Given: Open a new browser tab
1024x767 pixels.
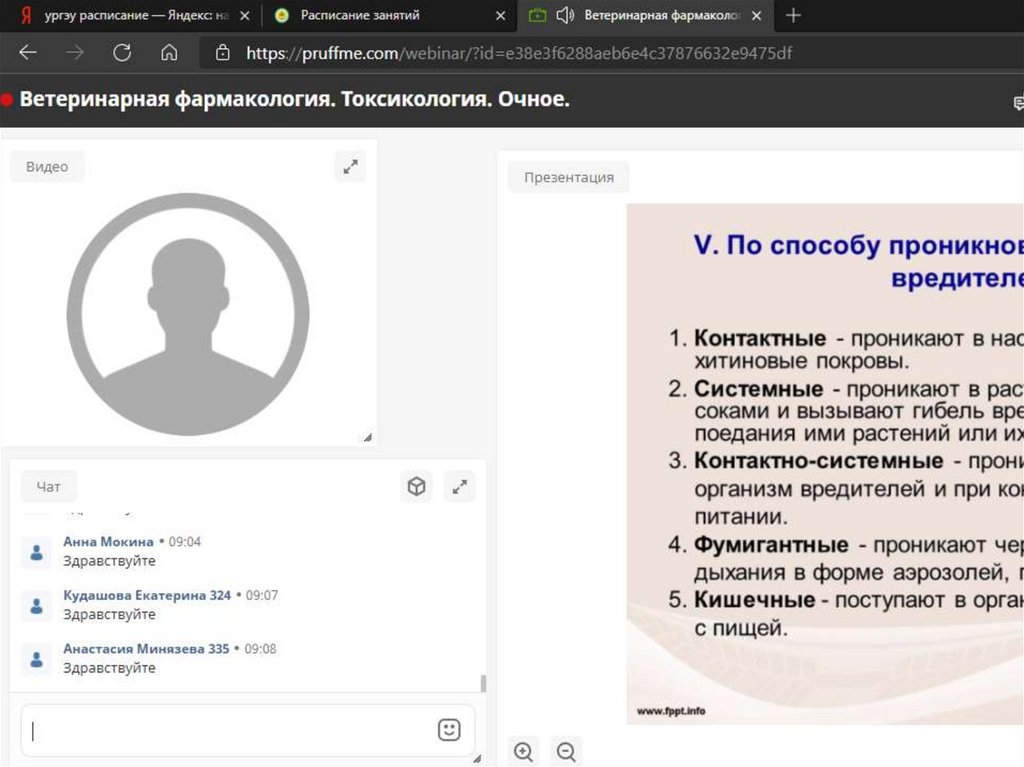Looking at the screenshot, I should pos(793,16).
